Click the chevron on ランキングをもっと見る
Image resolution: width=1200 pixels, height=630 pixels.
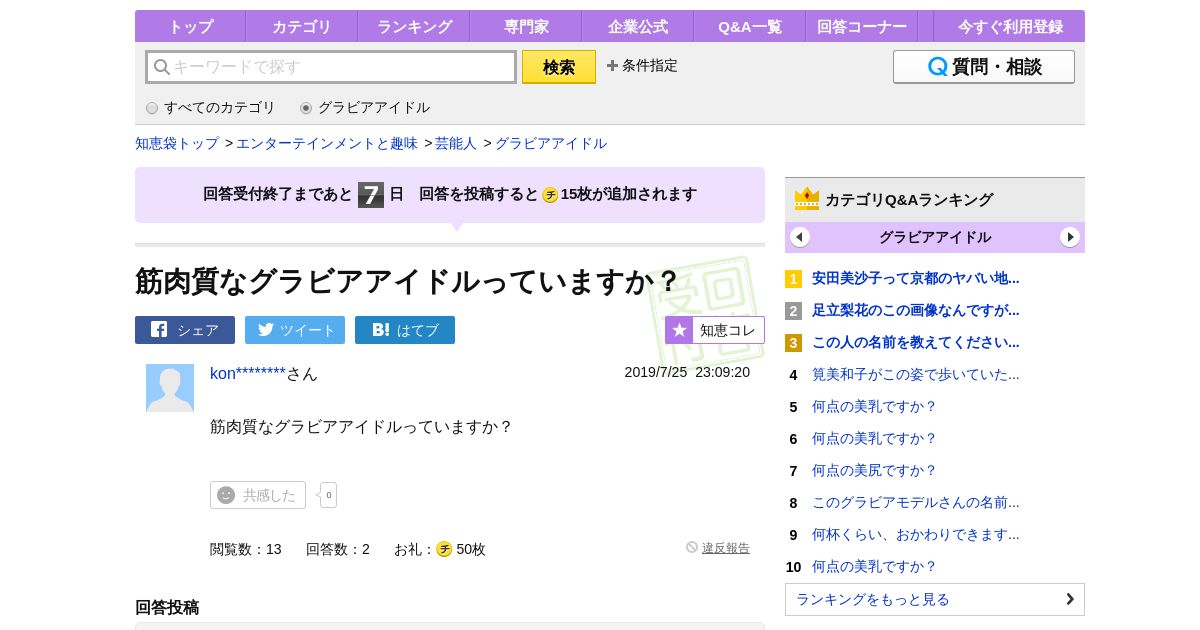point(1070,599)
